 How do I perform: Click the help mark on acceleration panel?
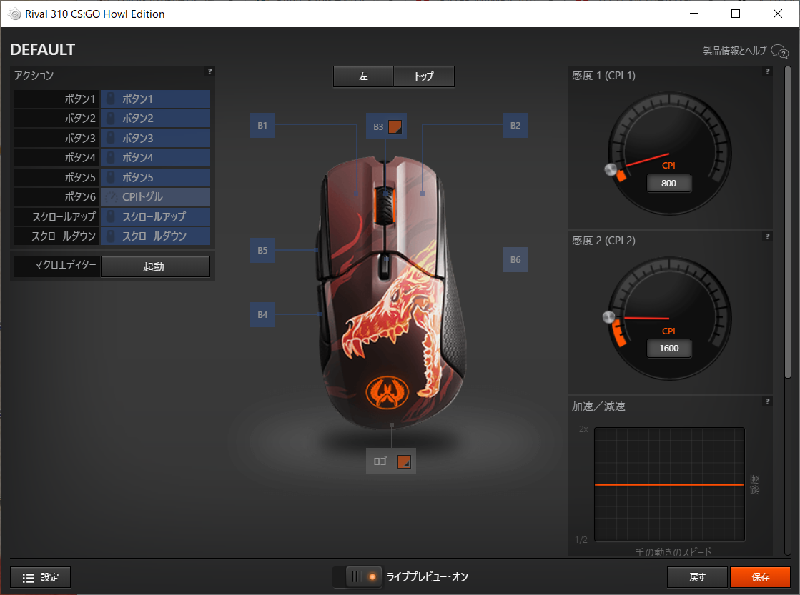click(x=767, y=402)
